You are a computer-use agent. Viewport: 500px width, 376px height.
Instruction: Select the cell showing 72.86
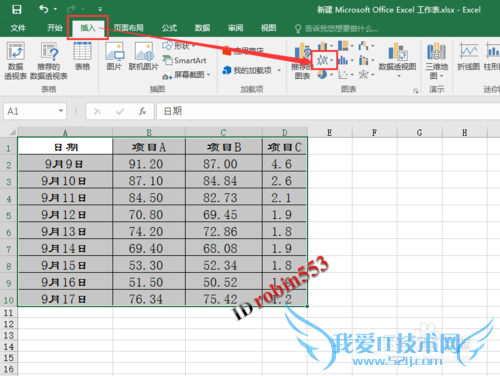click(x=224, y=231)
